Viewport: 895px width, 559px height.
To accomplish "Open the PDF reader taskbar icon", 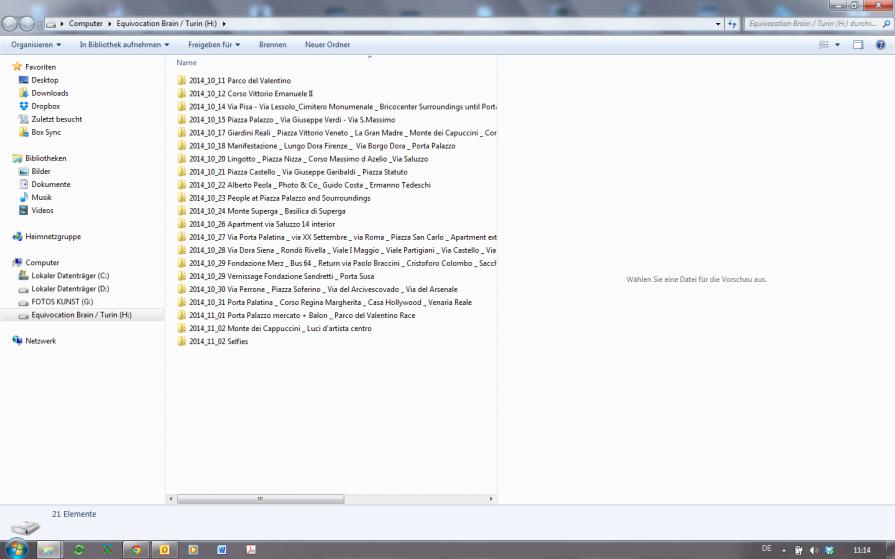I will (x=250, y=550).
